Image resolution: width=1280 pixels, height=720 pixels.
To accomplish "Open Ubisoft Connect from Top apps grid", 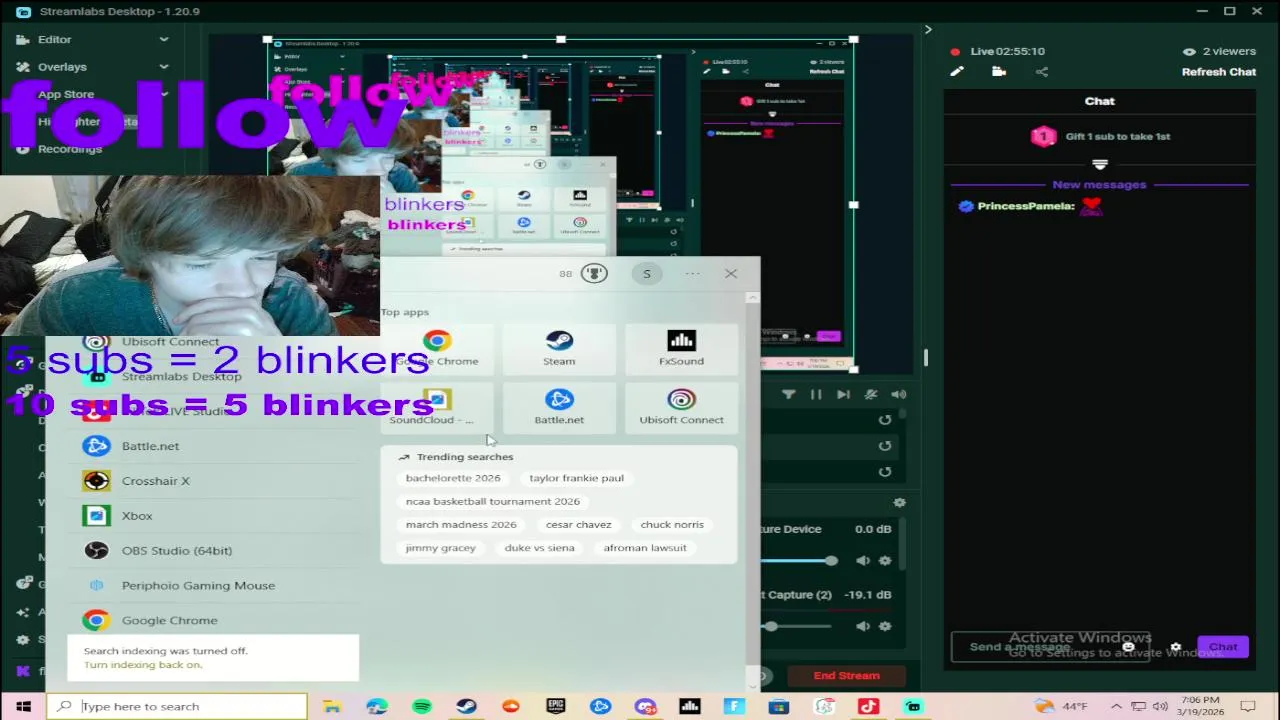I will (681, 407).
